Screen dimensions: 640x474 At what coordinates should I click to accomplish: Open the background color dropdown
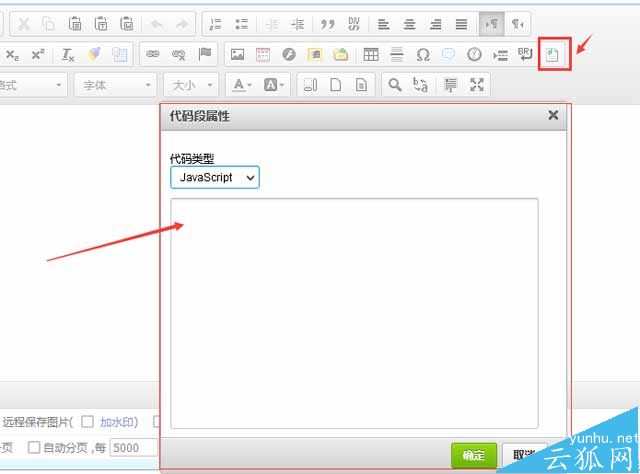(x=274, y=85)
